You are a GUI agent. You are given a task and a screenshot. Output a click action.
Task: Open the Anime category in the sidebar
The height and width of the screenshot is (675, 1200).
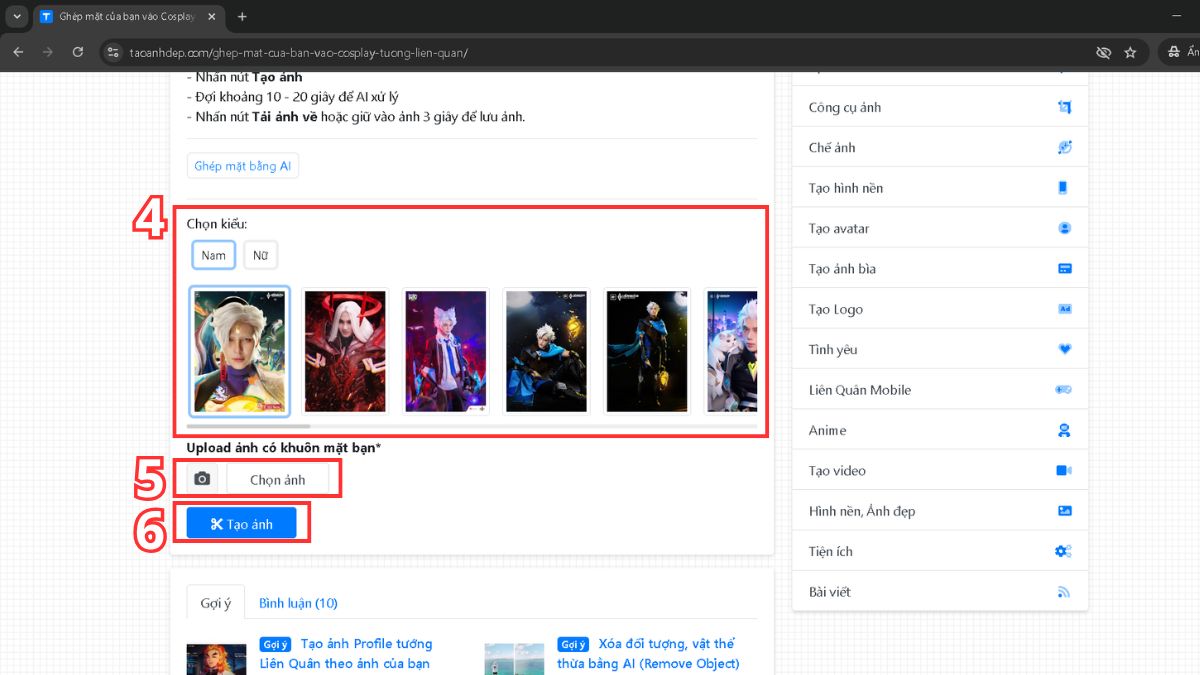click(x=827, y=430)
